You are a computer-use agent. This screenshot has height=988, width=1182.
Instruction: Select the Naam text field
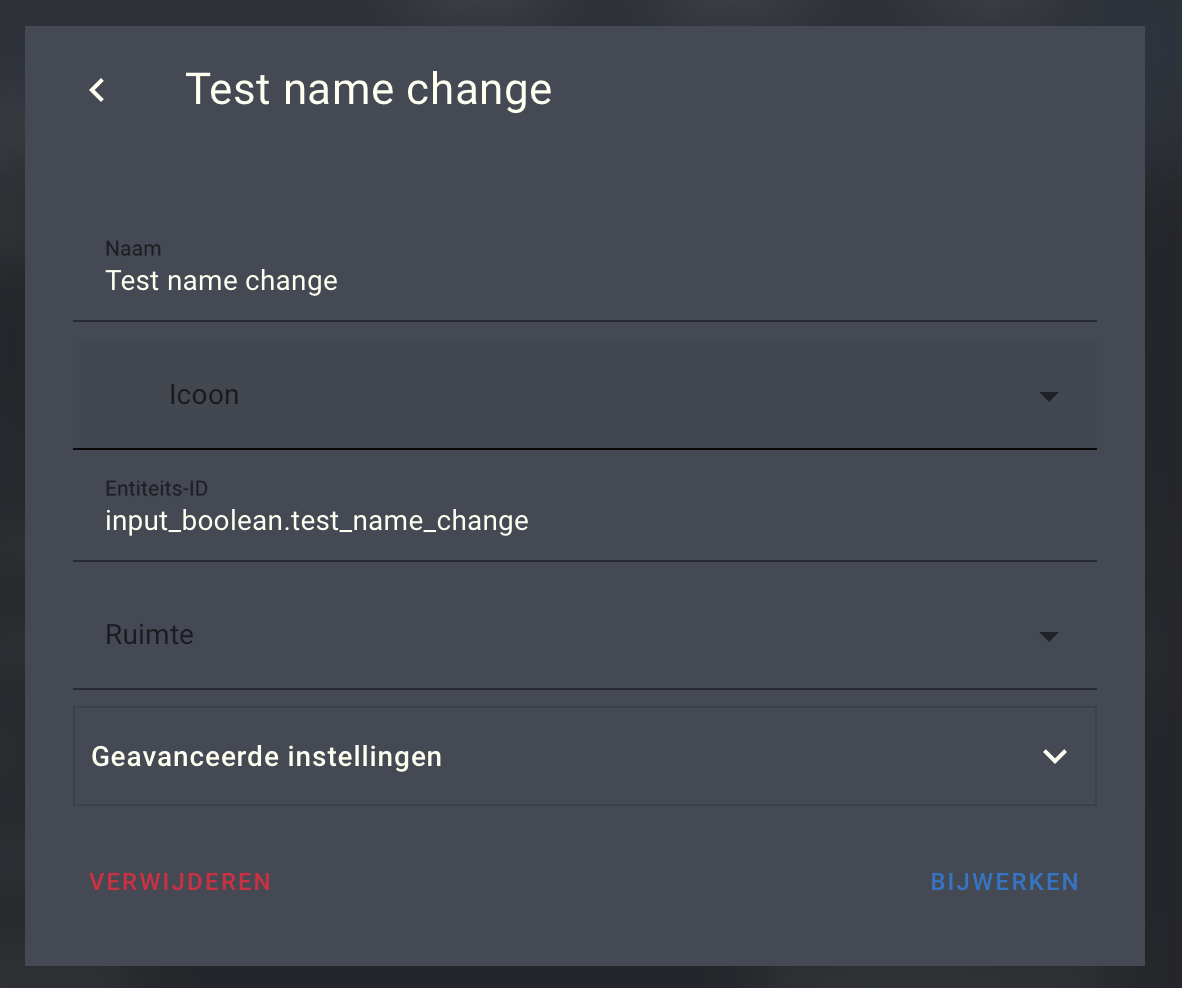coord(400,281)
